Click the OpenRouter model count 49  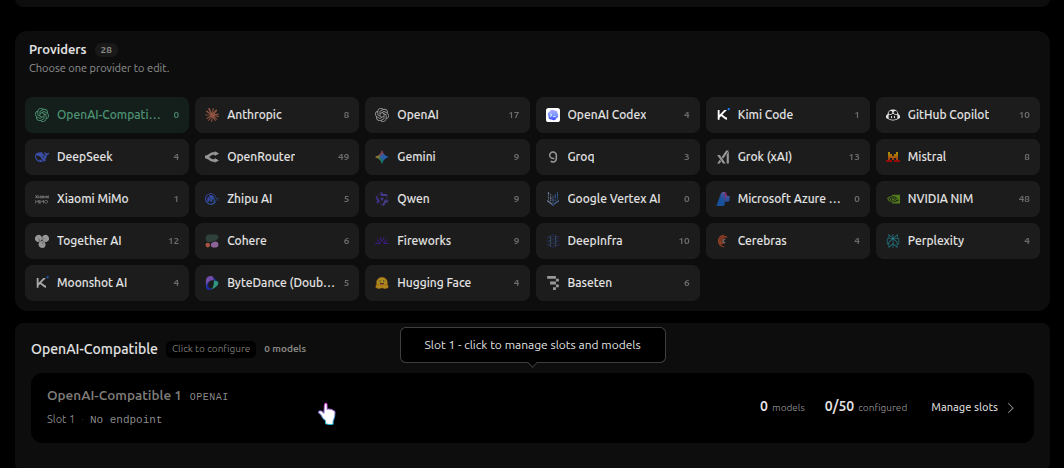[x=343, y=157]
